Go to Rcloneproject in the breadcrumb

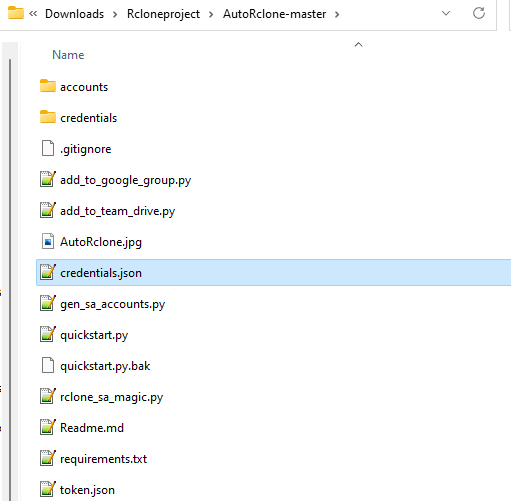163,14
